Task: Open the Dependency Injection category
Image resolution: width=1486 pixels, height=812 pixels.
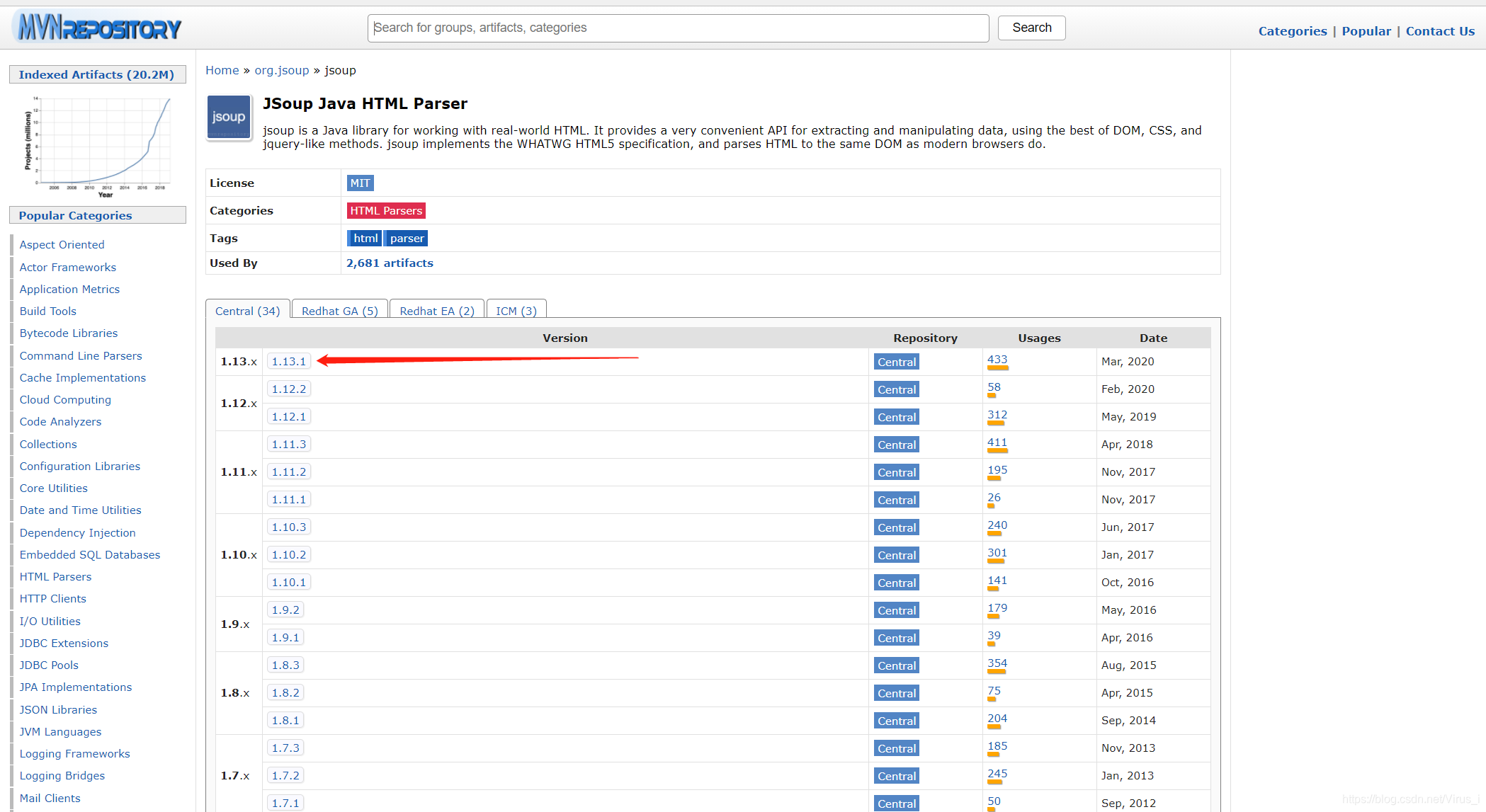Action: coord(78,533)
